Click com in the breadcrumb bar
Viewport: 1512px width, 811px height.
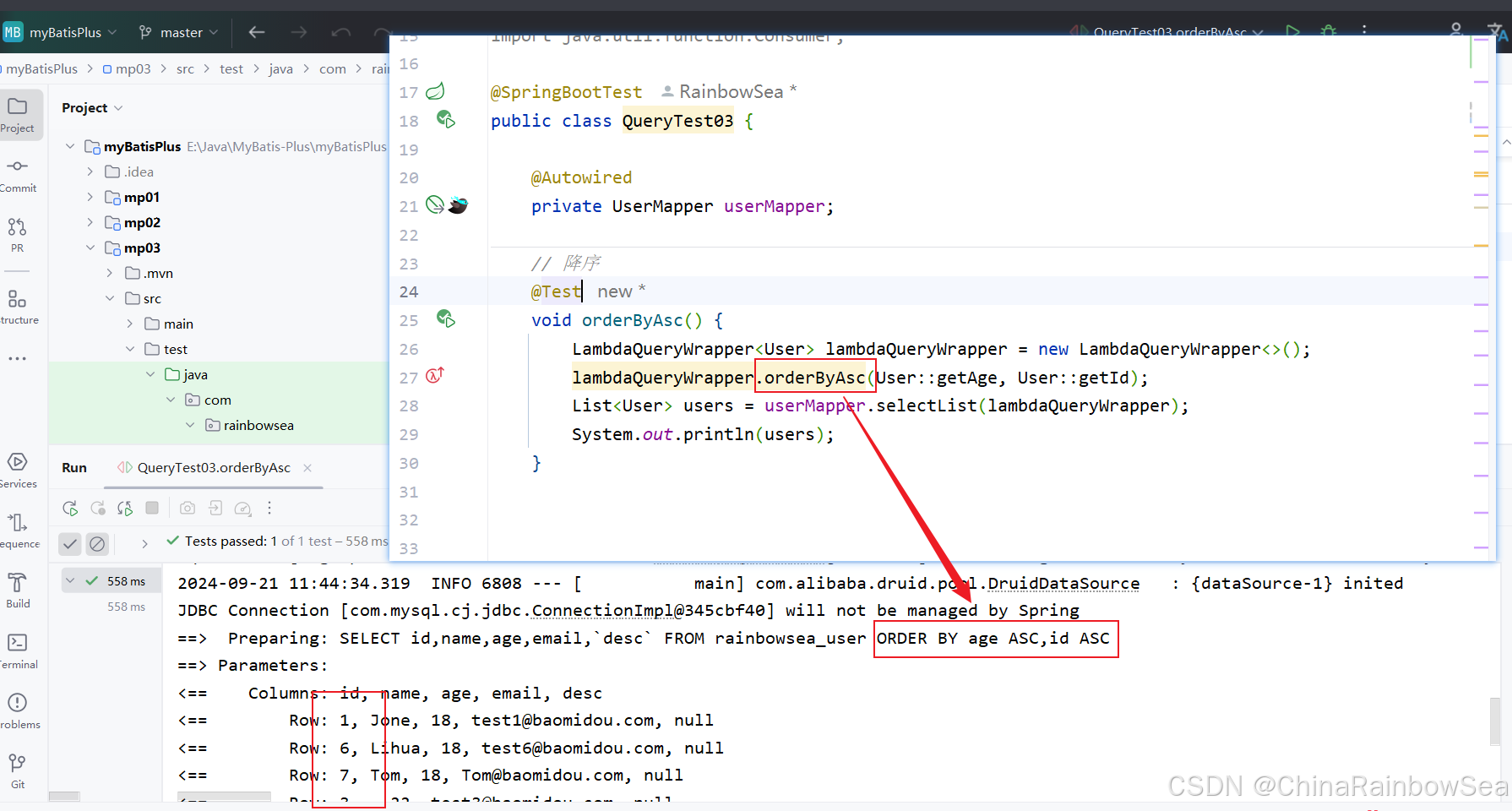click(x=333, y=68)
